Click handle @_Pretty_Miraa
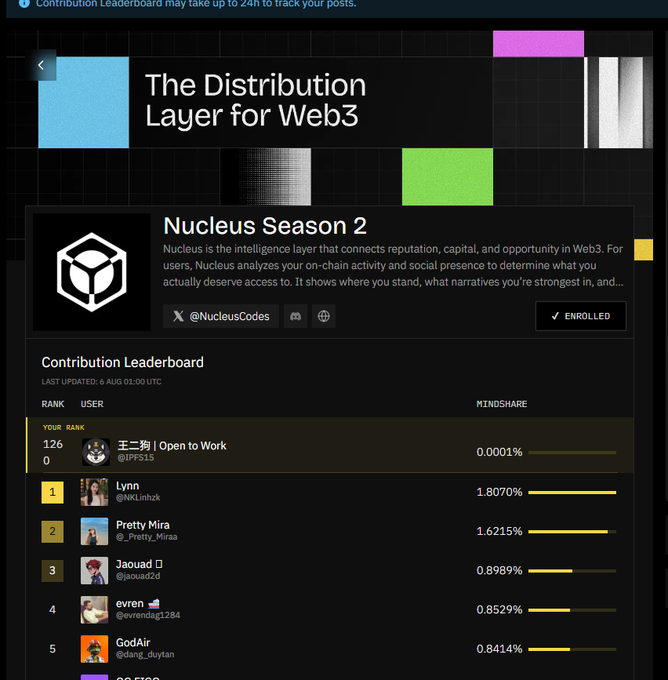Viewport: 668px width, 680px height. [x=147, y=537]
